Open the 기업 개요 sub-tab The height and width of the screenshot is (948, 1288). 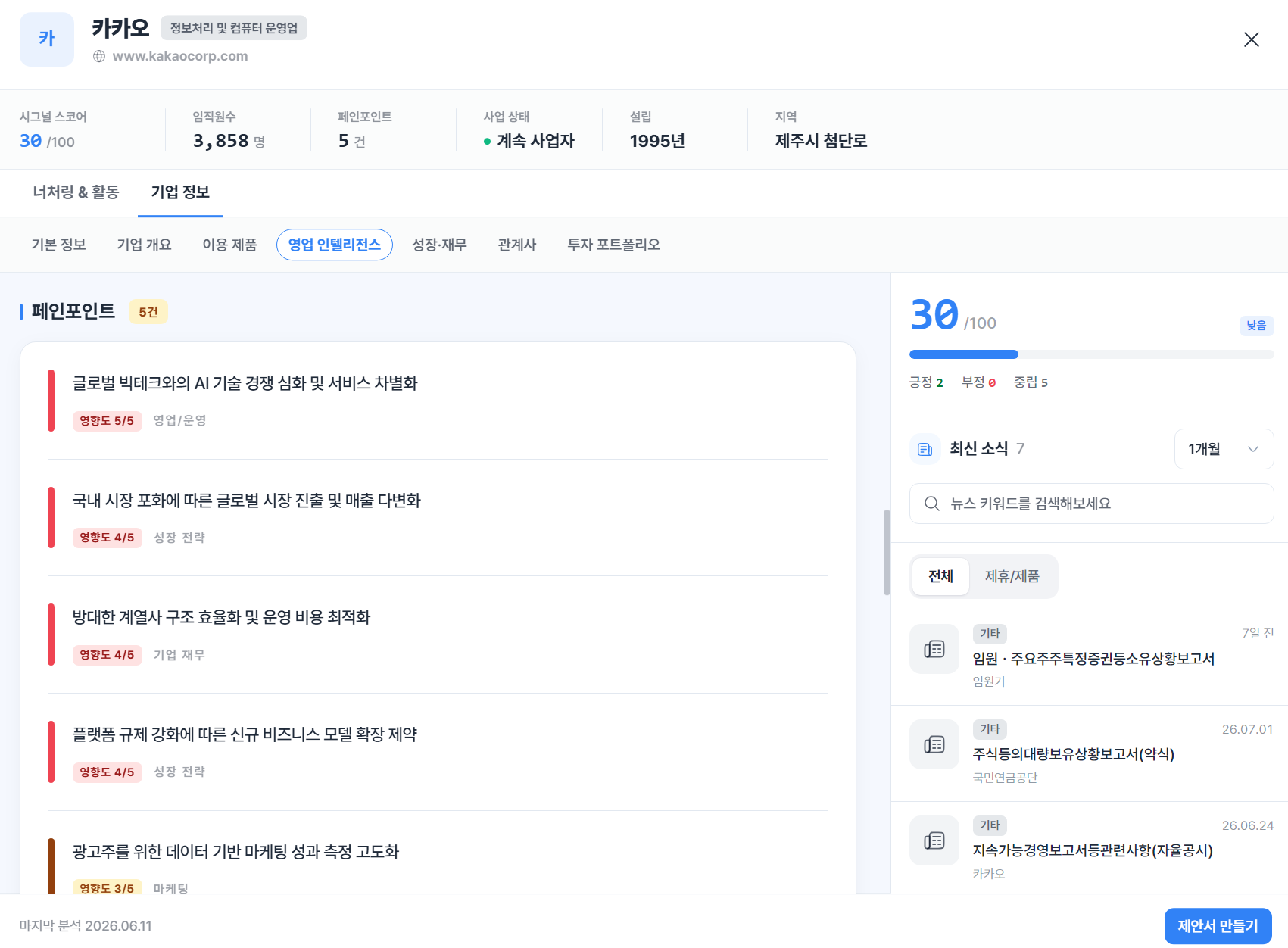pyautogui.click(x=144, y=245)
